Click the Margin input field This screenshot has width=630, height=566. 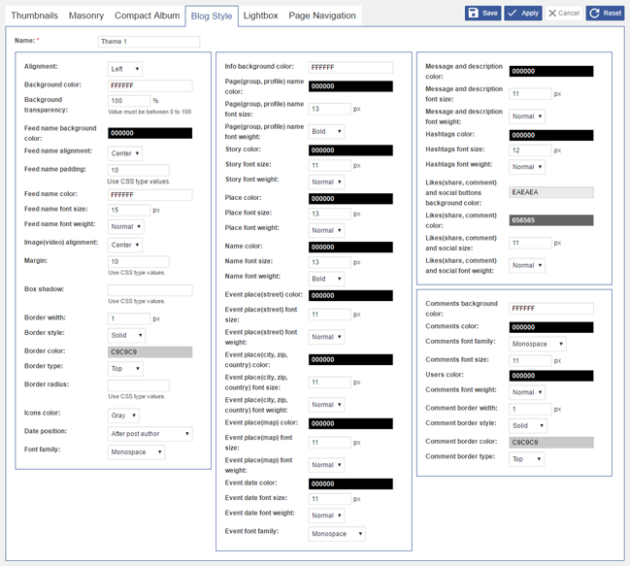pyautogui.click(x=138, y=262)
